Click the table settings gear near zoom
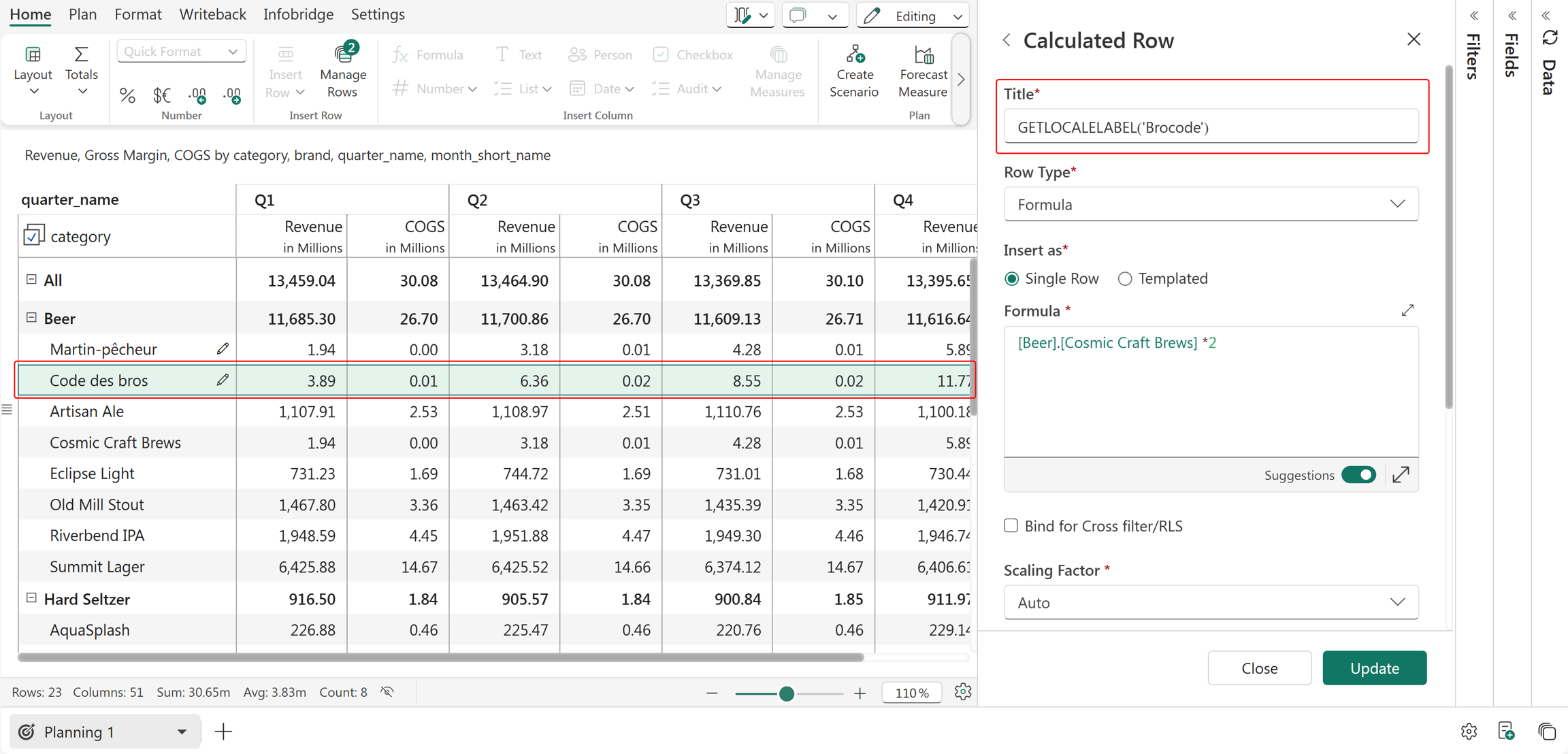Viewport: 1568px width, 754px height. (962, 692)
